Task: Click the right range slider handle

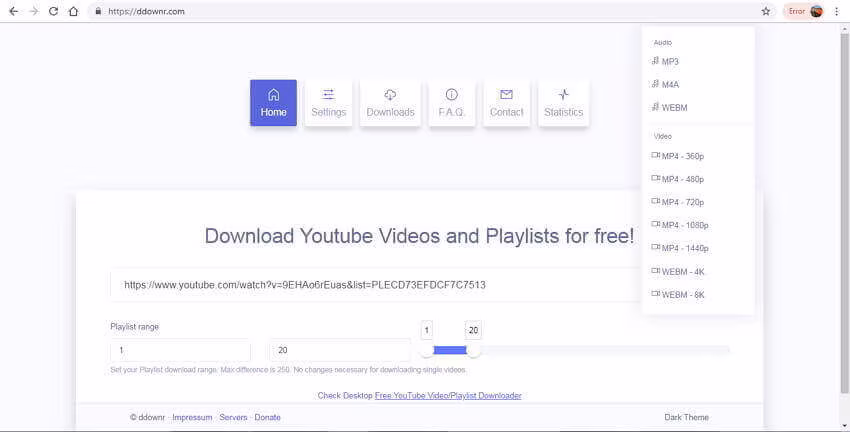Action: [x=473, y=351]
